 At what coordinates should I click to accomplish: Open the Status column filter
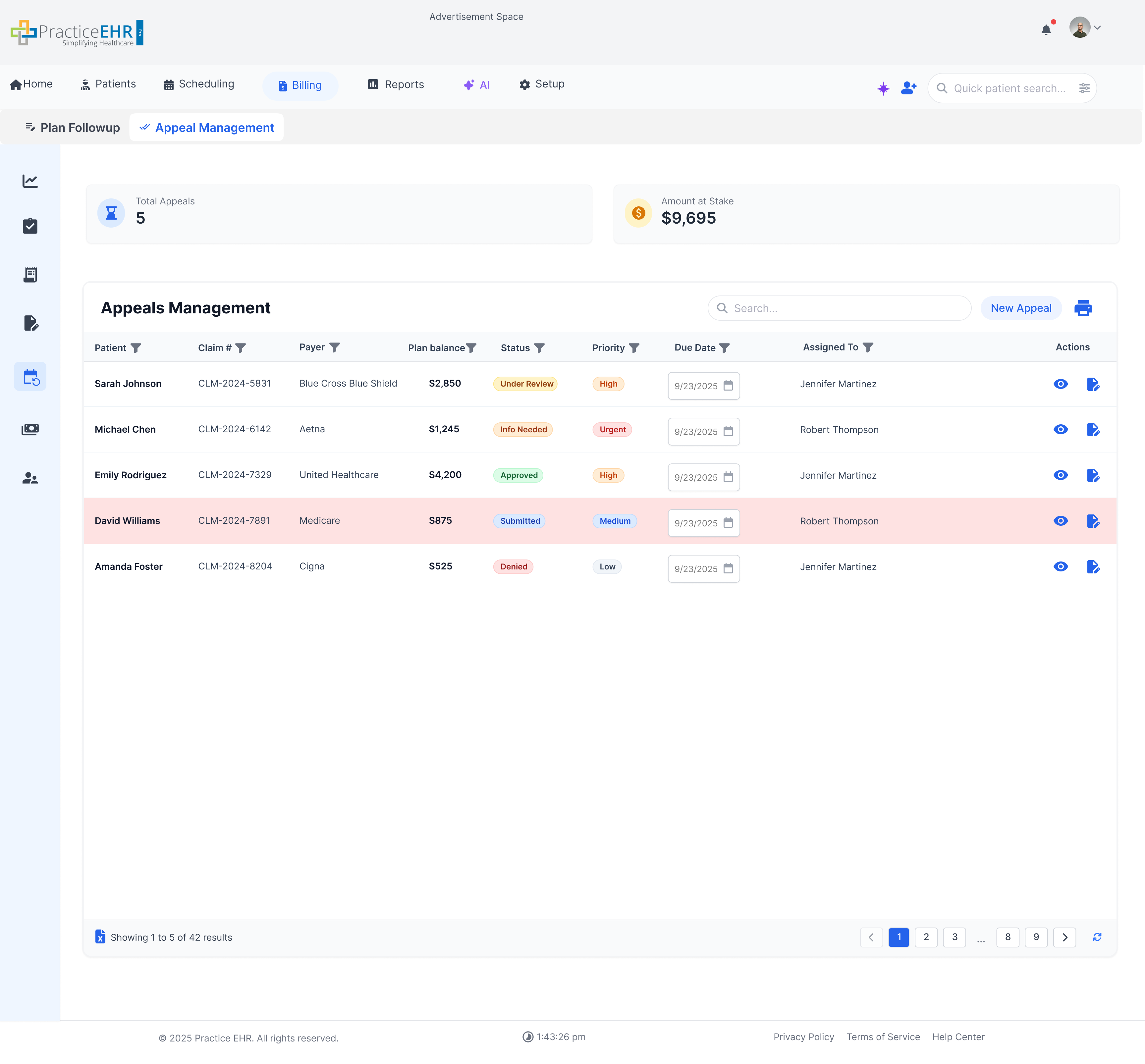point(539,348)
